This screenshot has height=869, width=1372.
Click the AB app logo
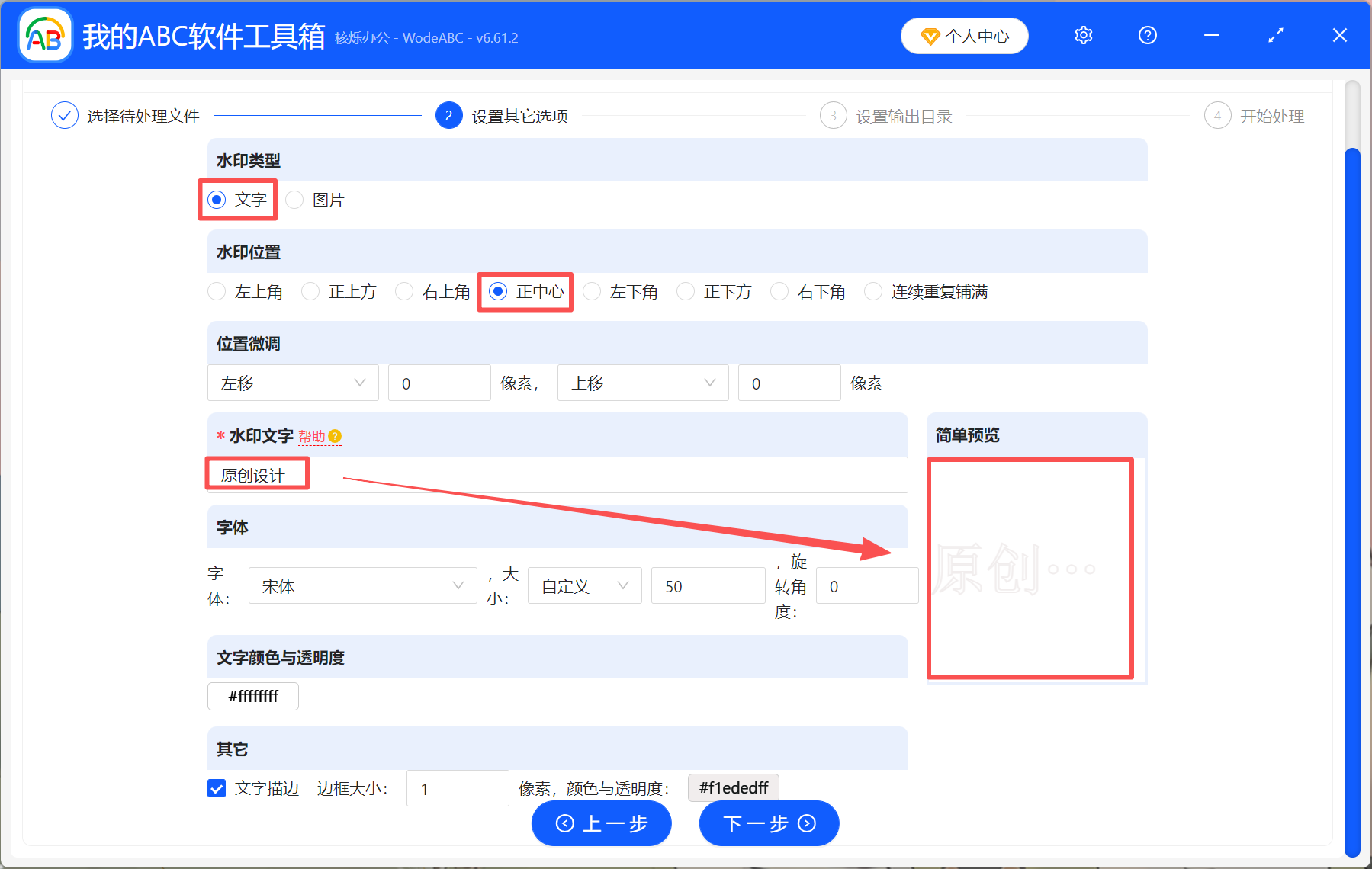(44, 34)
